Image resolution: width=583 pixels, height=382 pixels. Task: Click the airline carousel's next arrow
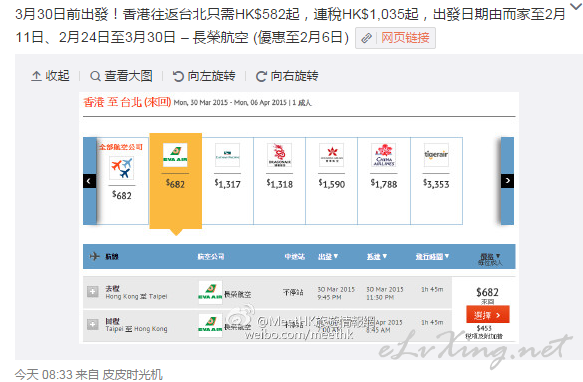(x=507, y=181)
